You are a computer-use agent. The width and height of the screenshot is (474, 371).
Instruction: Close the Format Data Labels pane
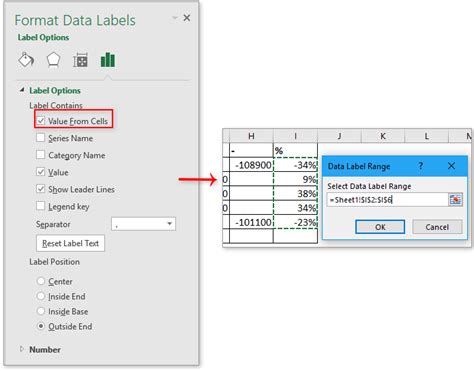(x=187, y=18)
